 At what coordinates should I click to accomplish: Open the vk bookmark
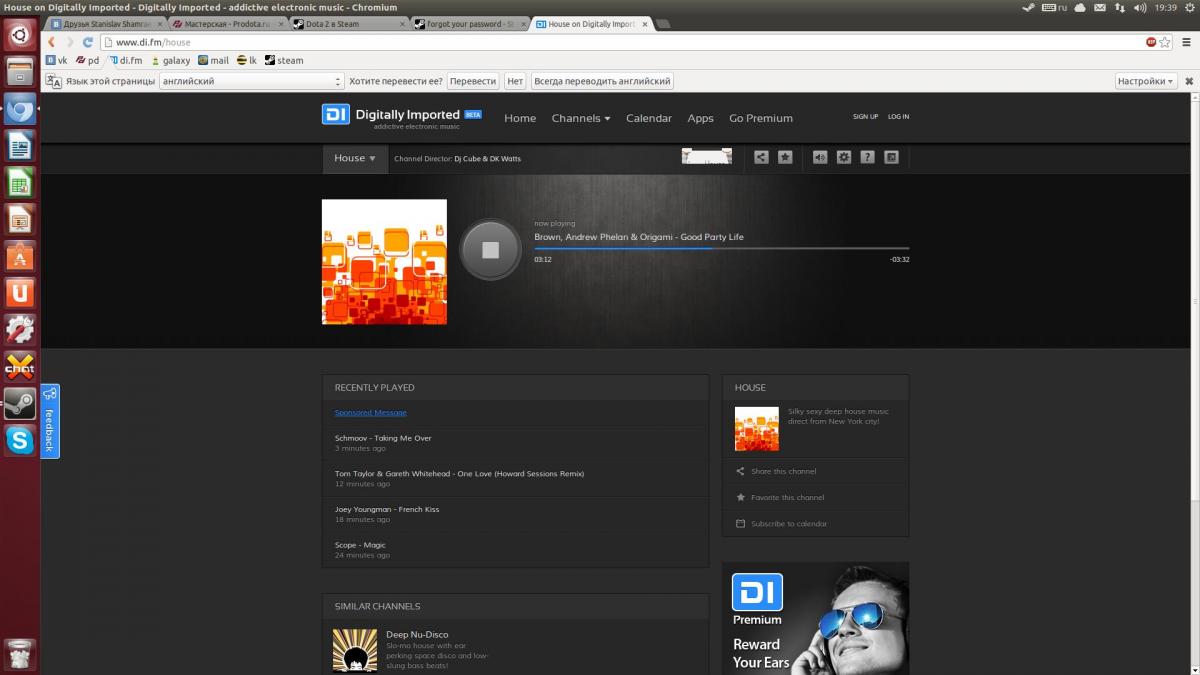click(56, 60)
